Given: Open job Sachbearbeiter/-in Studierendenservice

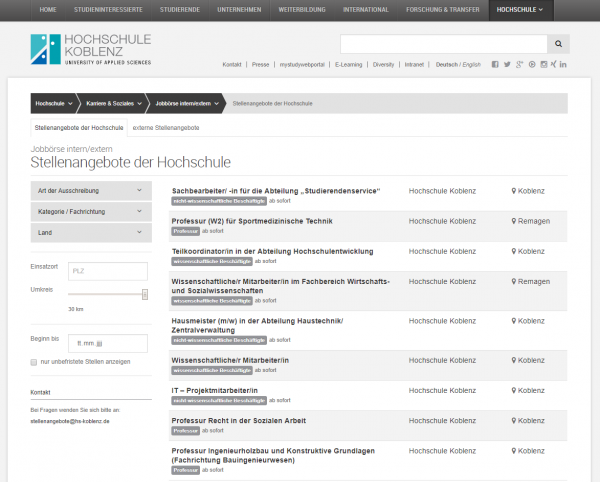Looking at the screenshot, I should click(x=276, y=191).
